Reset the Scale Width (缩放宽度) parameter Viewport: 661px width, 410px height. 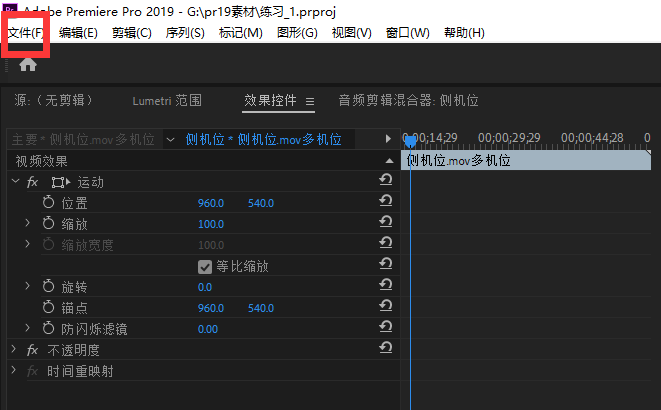tap(385, 243)
